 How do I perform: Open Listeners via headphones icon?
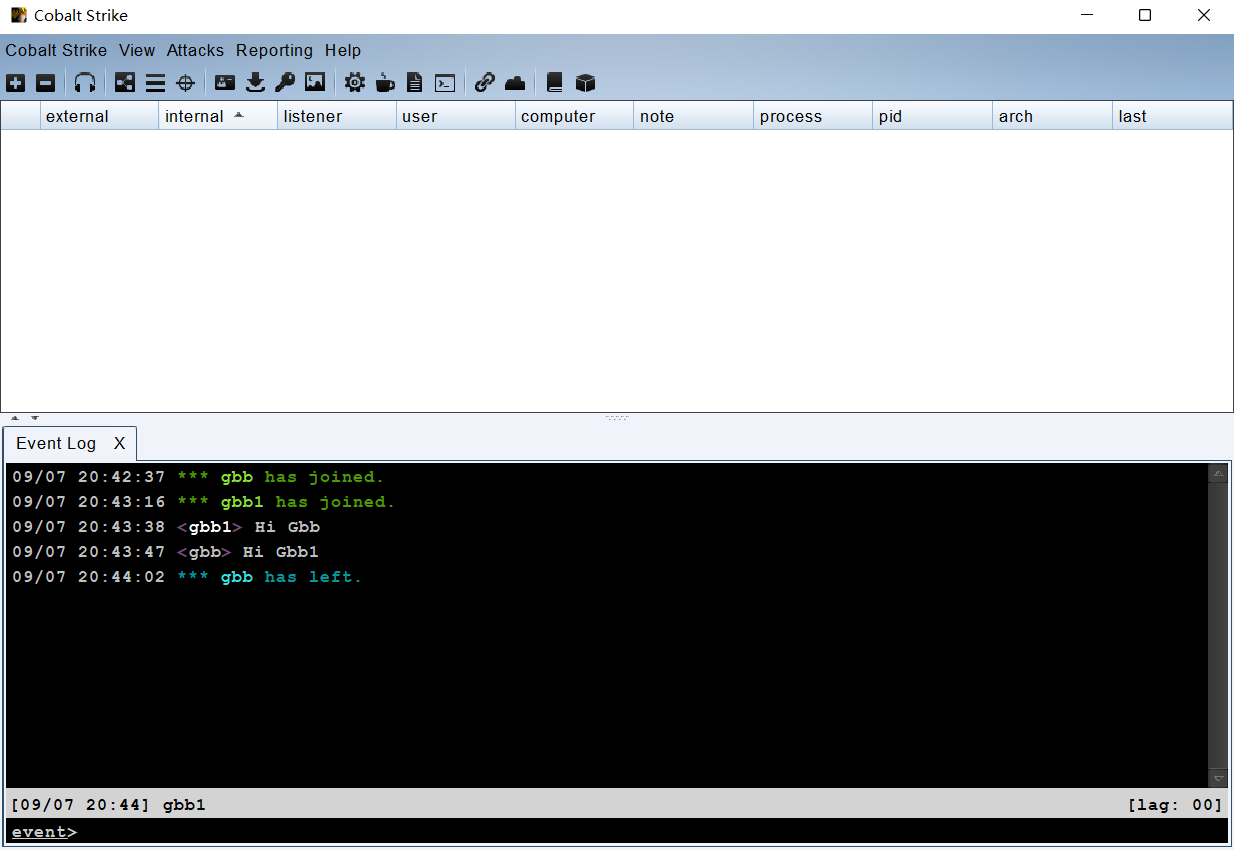(85, 83)
